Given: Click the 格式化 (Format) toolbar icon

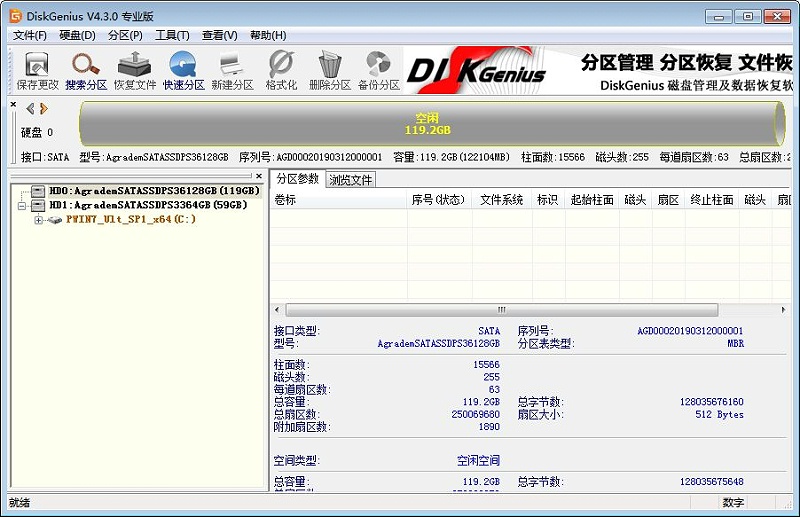Looking at the screenshot, I should pyautogui.click(x=281, y=70).
